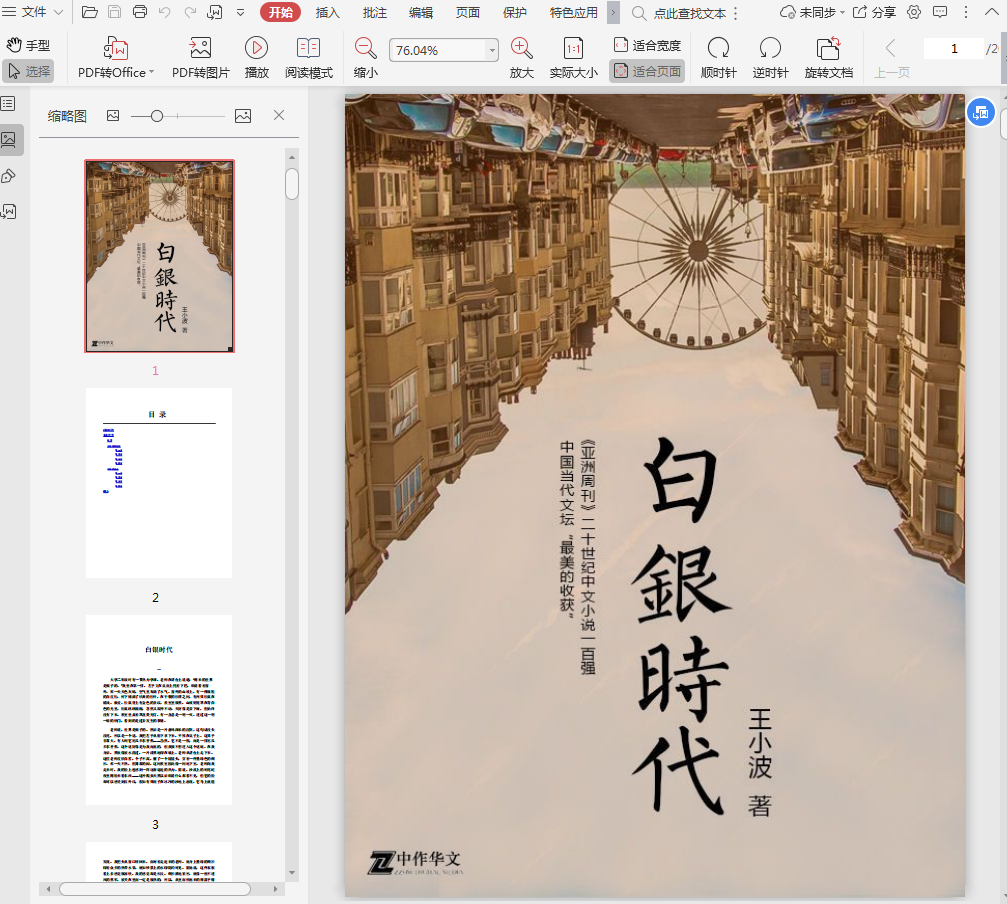1007x904 pixels.
Task: Click the print icon in the top bar
Action: pos(140,12)
